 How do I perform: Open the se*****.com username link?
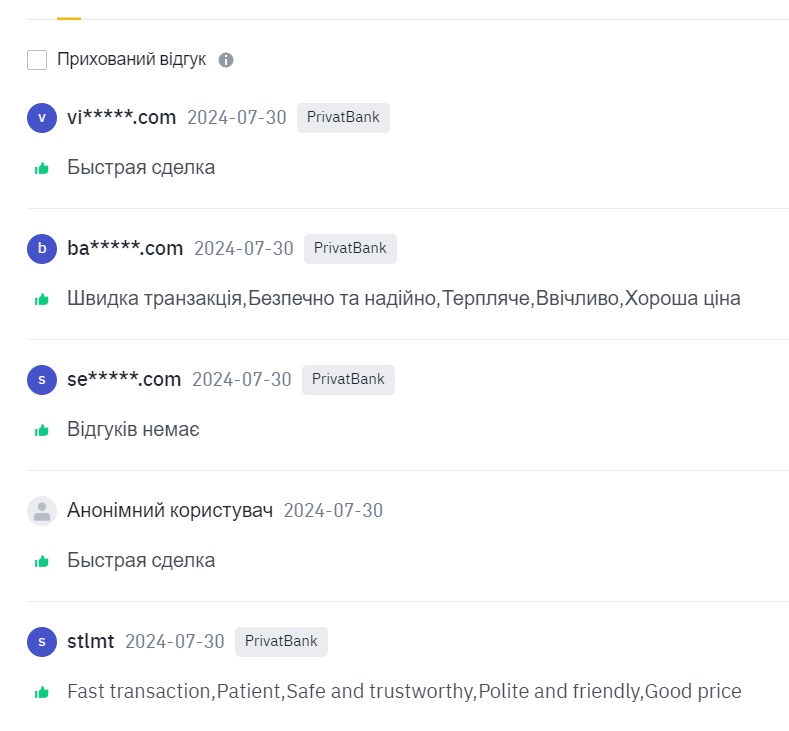tap(124, 379)
